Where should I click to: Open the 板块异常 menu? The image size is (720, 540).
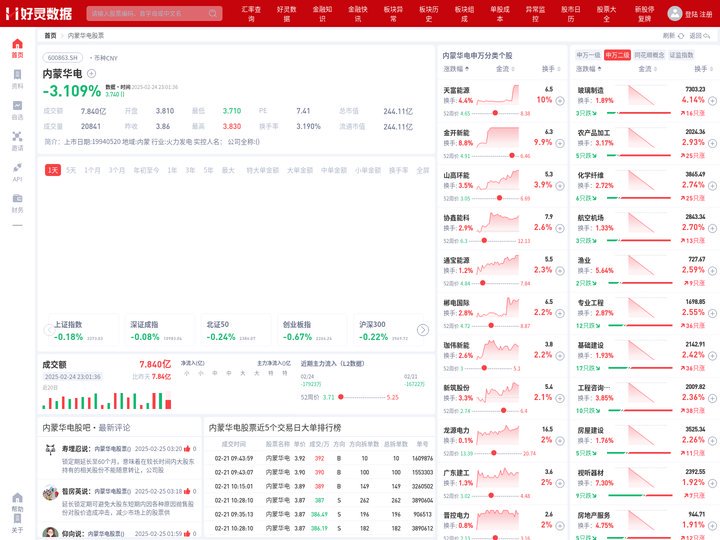point(394,14)
